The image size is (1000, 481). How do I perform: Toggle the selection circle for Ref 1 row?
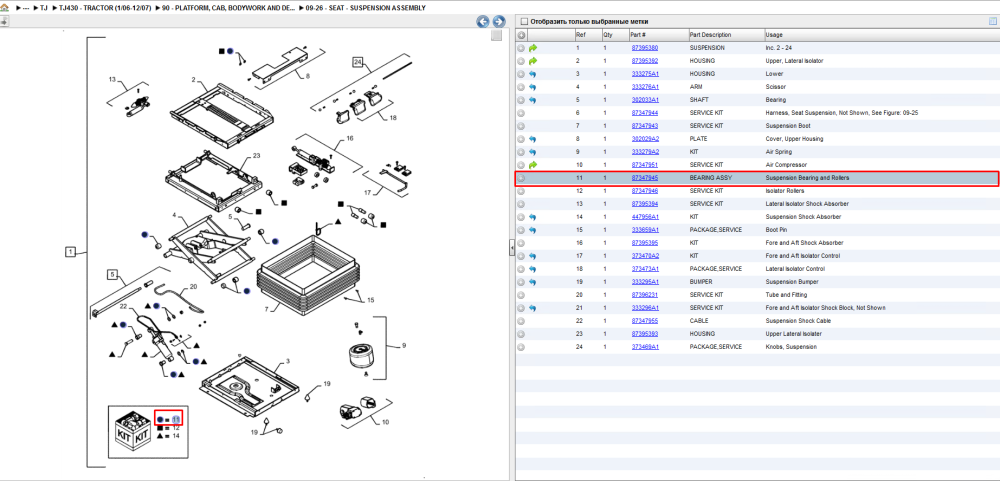(521, 48)
